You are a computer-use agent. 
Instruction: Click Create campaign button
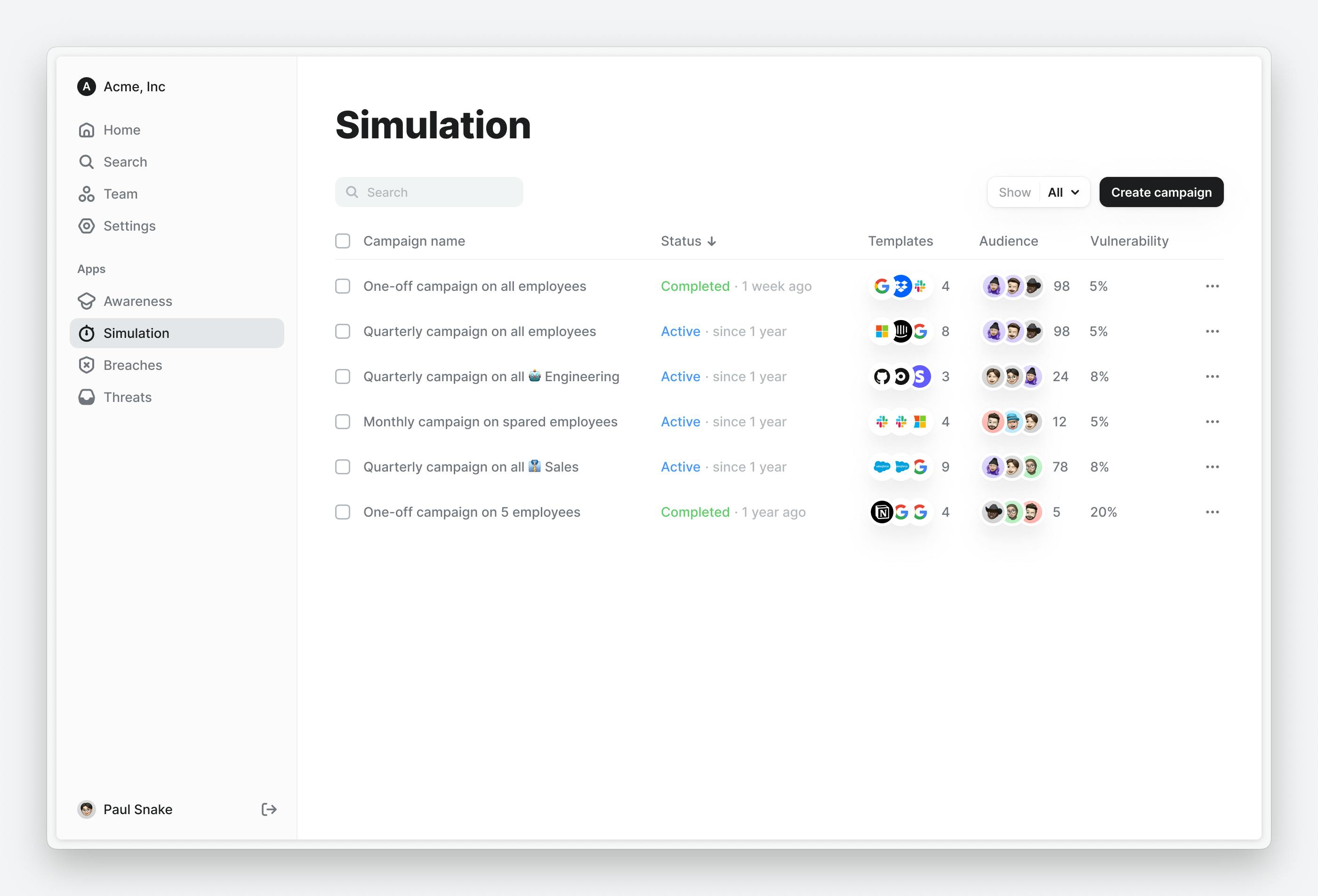1161,192
